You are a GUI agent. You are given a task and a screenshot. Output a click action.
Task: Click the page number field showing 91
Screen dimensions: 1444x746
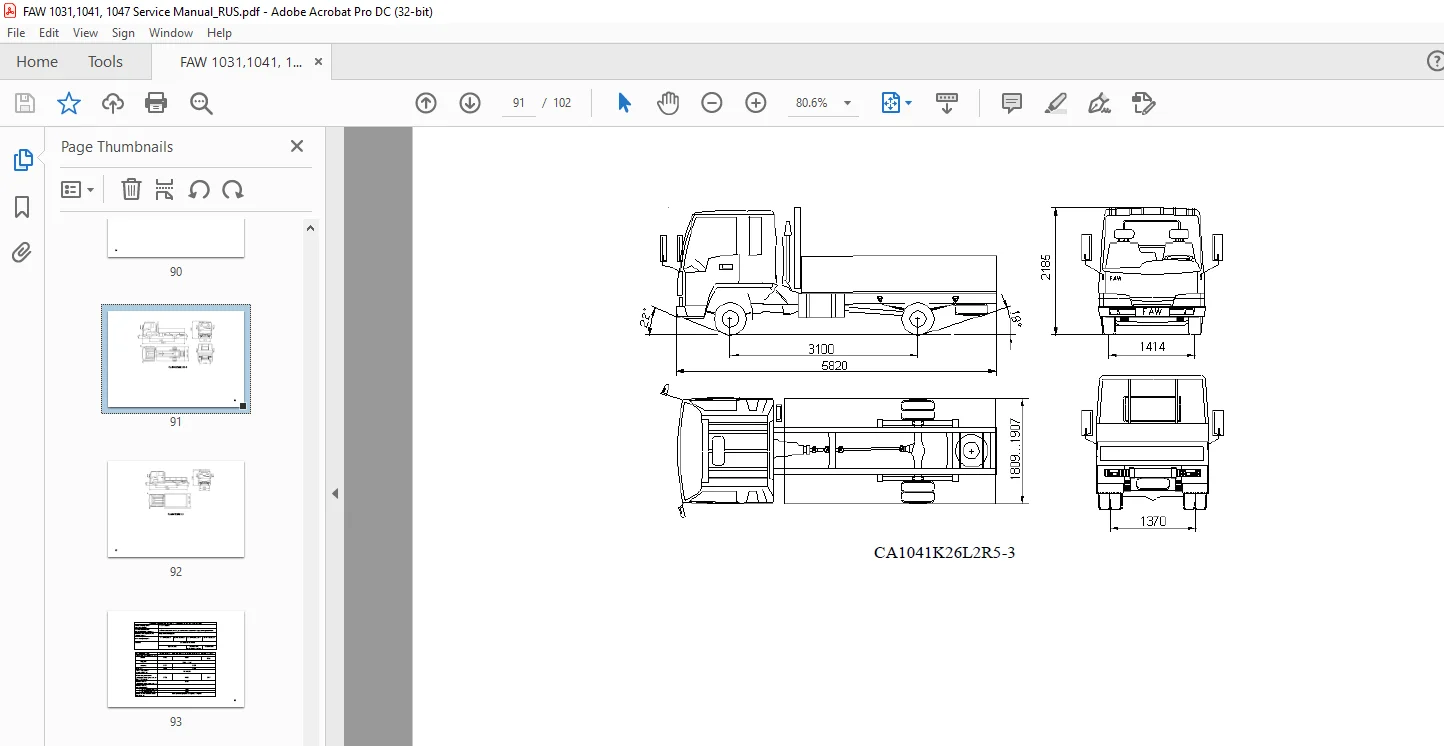coord(518,103)
